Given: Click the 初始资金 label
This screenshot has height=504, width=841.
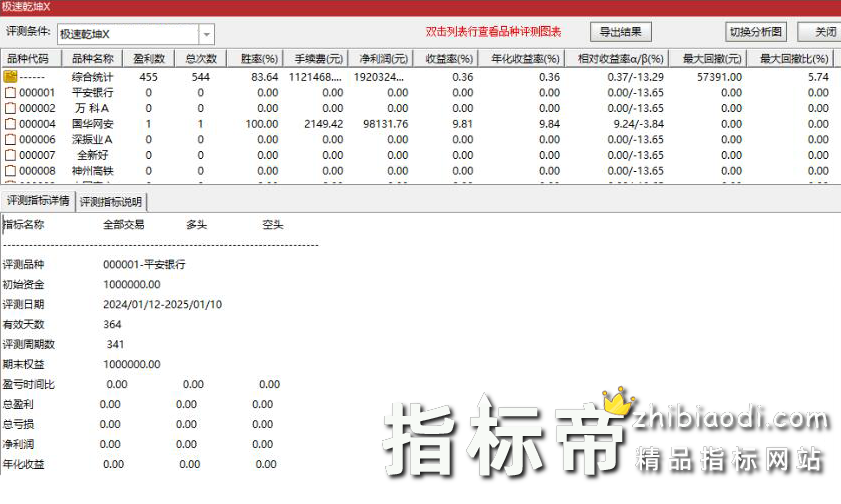Looking at the screenshot, I should coord(23,285).
